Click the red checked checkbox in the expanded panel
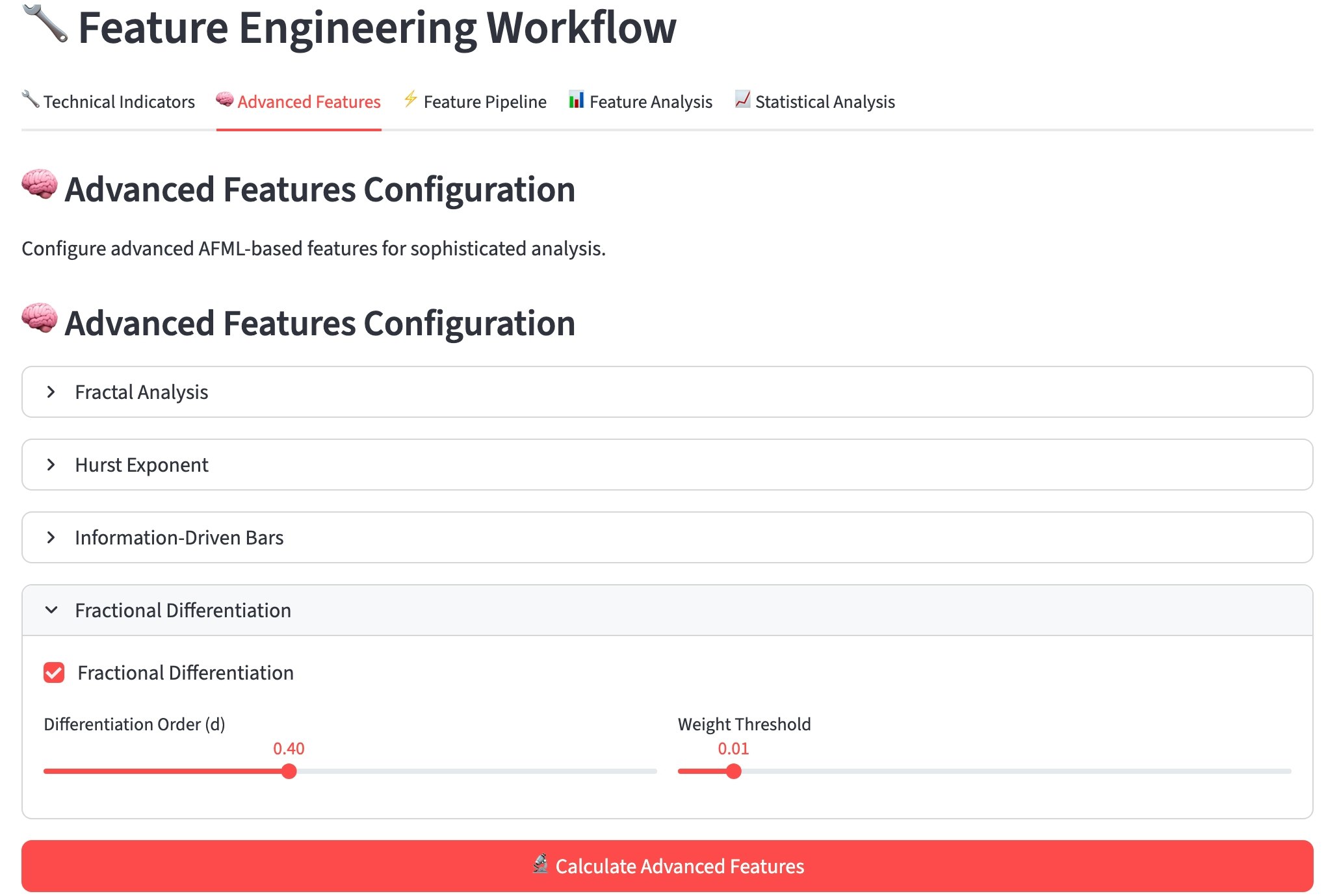Viewport: 1326px width, 896px height. [x=54, y=672]
